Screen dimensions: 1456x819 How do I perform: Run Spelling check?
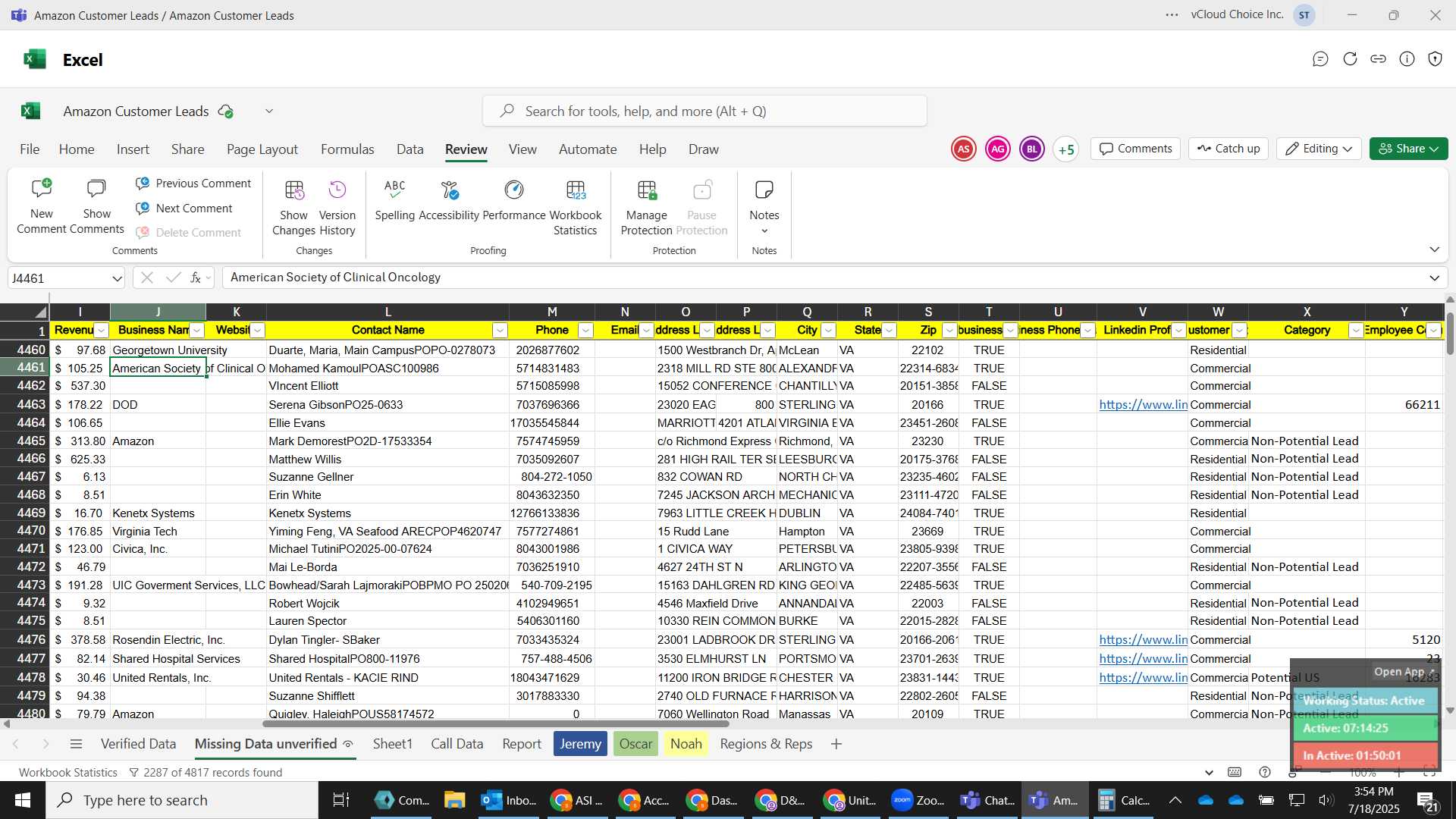pos(395,201)
